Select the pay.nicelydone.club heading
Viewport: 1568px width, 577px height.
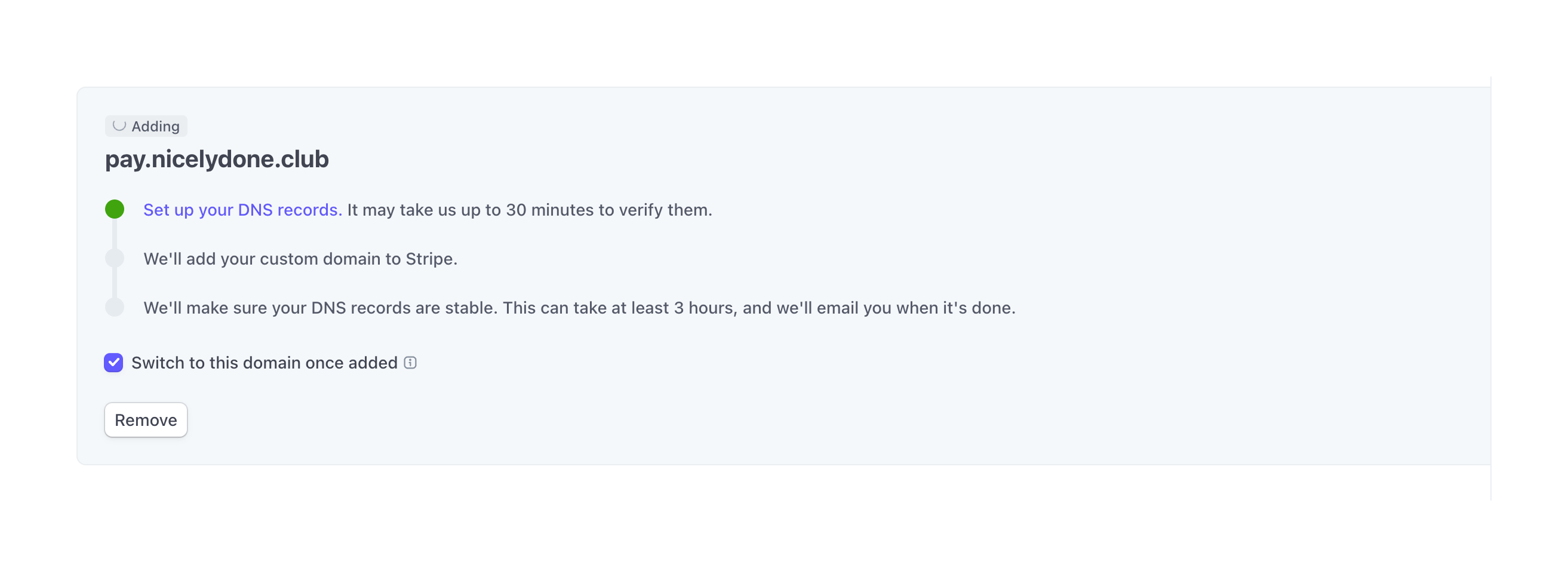[x=217, y=159]
